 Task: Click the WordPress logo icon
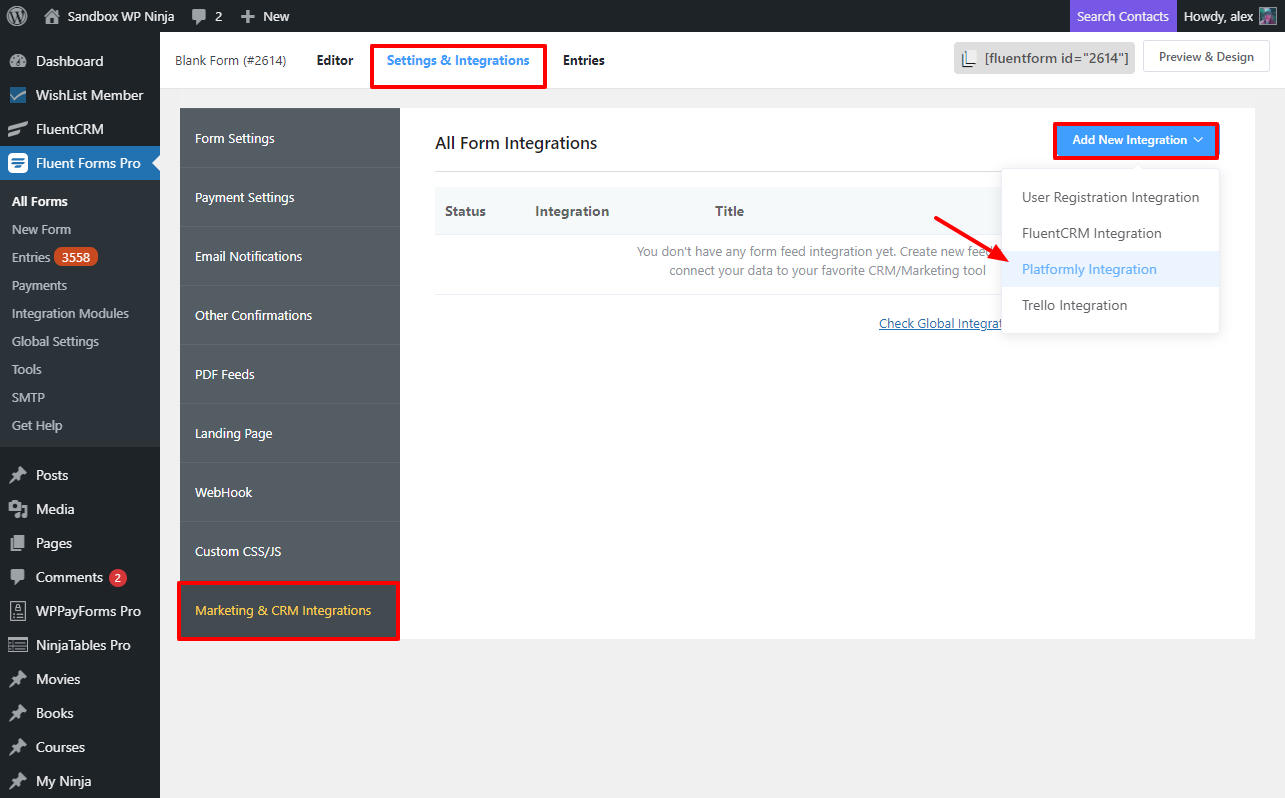(17, 16)
